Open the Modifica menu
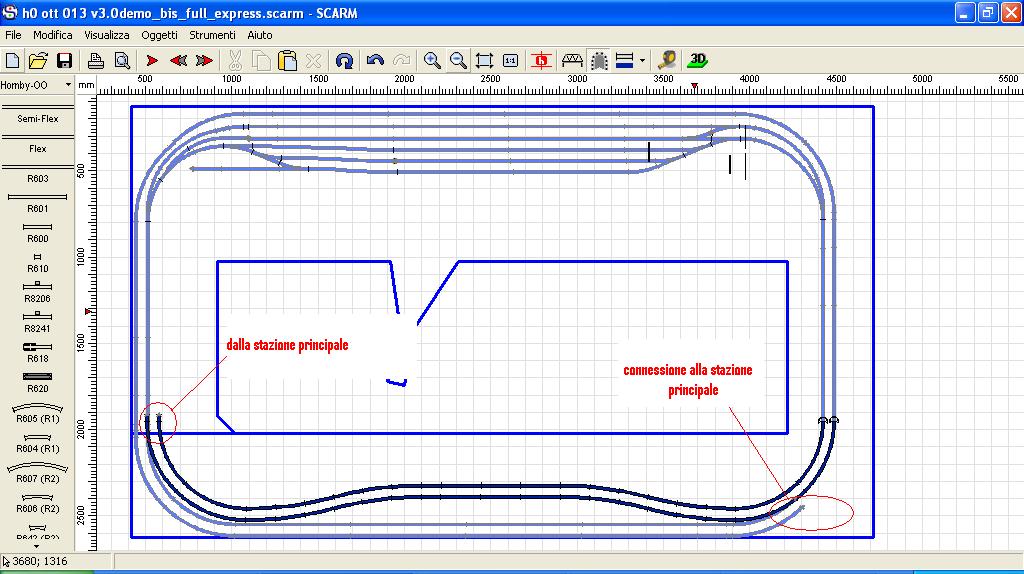This screenshot has height=574, width=1024. (53, 35)
